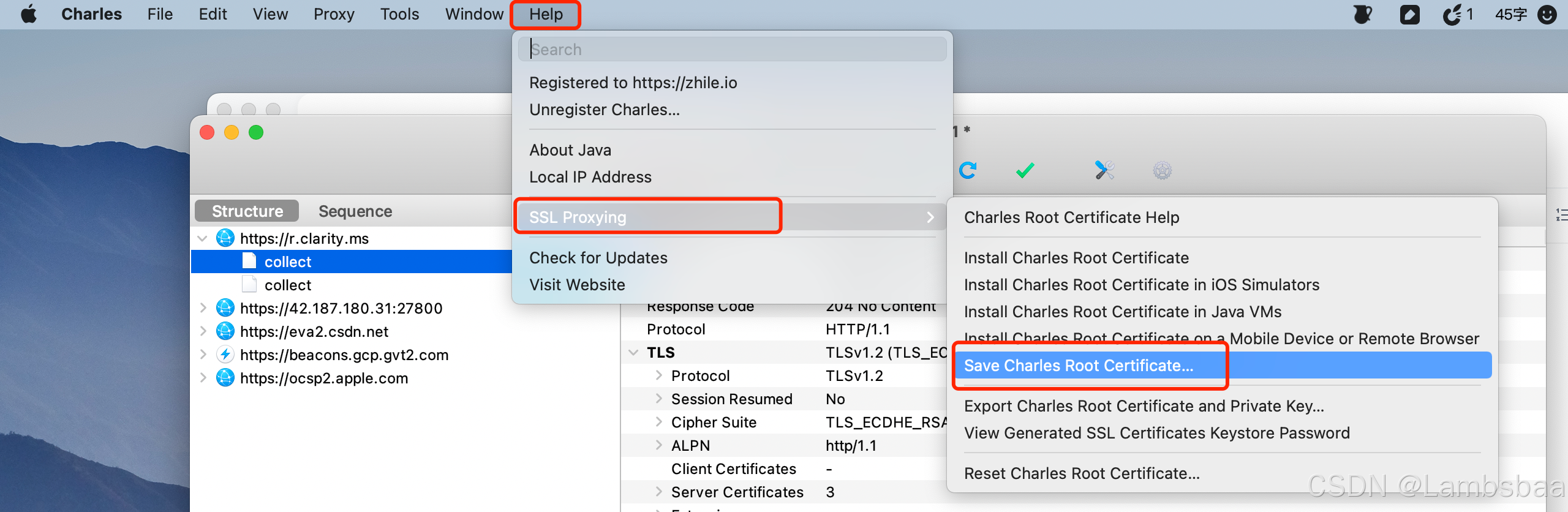Switch to the Sequence tab
Screen dimensions: 1568x512
[355, 211]
